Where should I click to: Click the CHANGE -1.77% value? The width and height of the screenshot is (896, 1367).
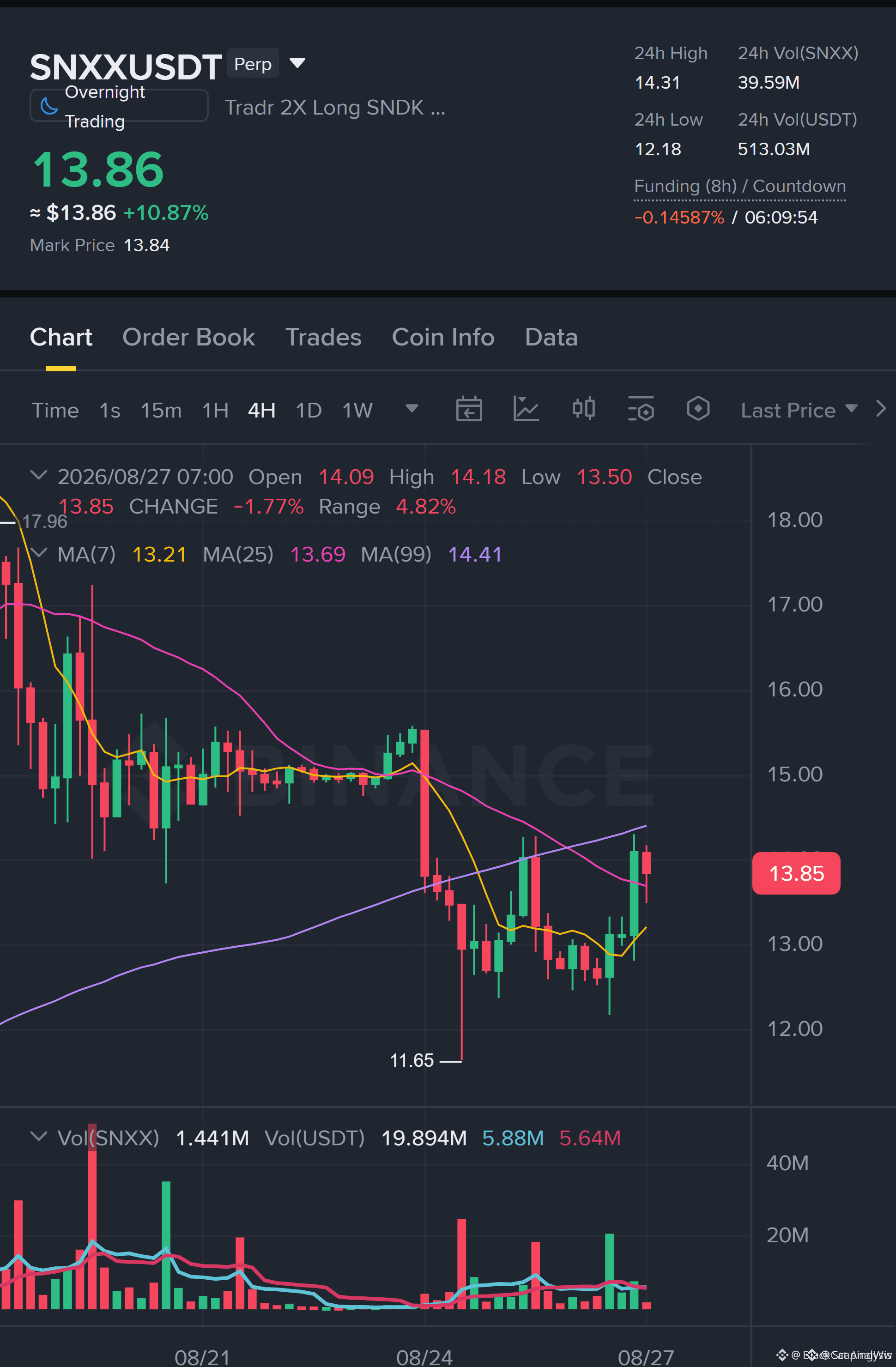pos(268,507)
